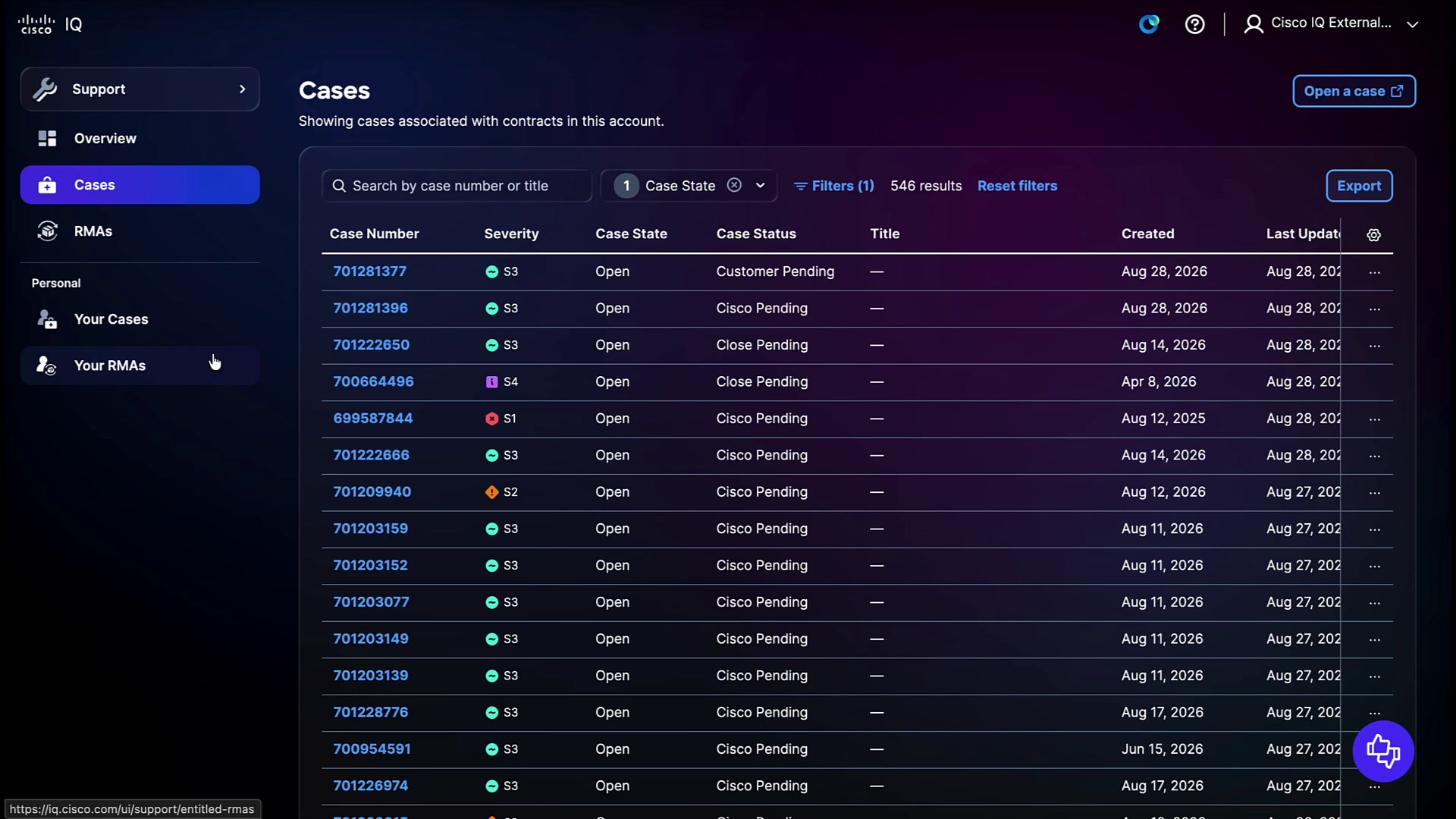The image size is (1456, 819).
Task: Open Your Cases under Personal
Action: [140, 319]
